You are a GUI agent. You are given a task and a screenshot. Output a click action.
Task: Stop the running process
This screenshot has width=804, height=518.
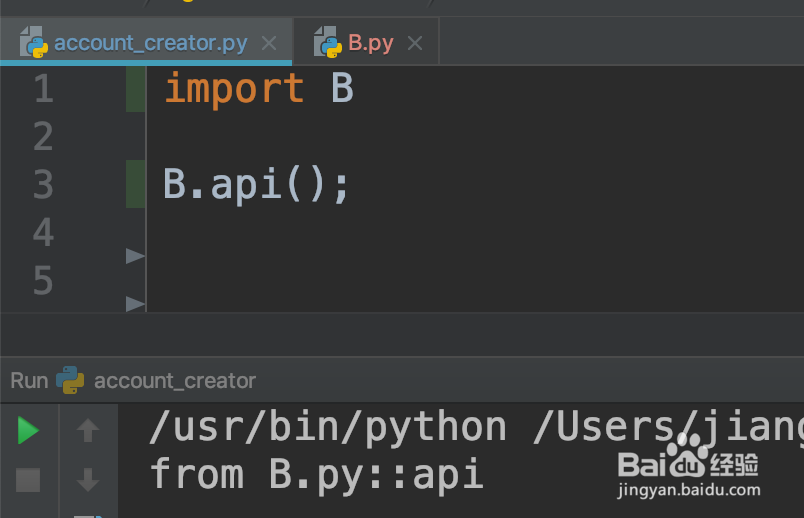pos(28,480)
